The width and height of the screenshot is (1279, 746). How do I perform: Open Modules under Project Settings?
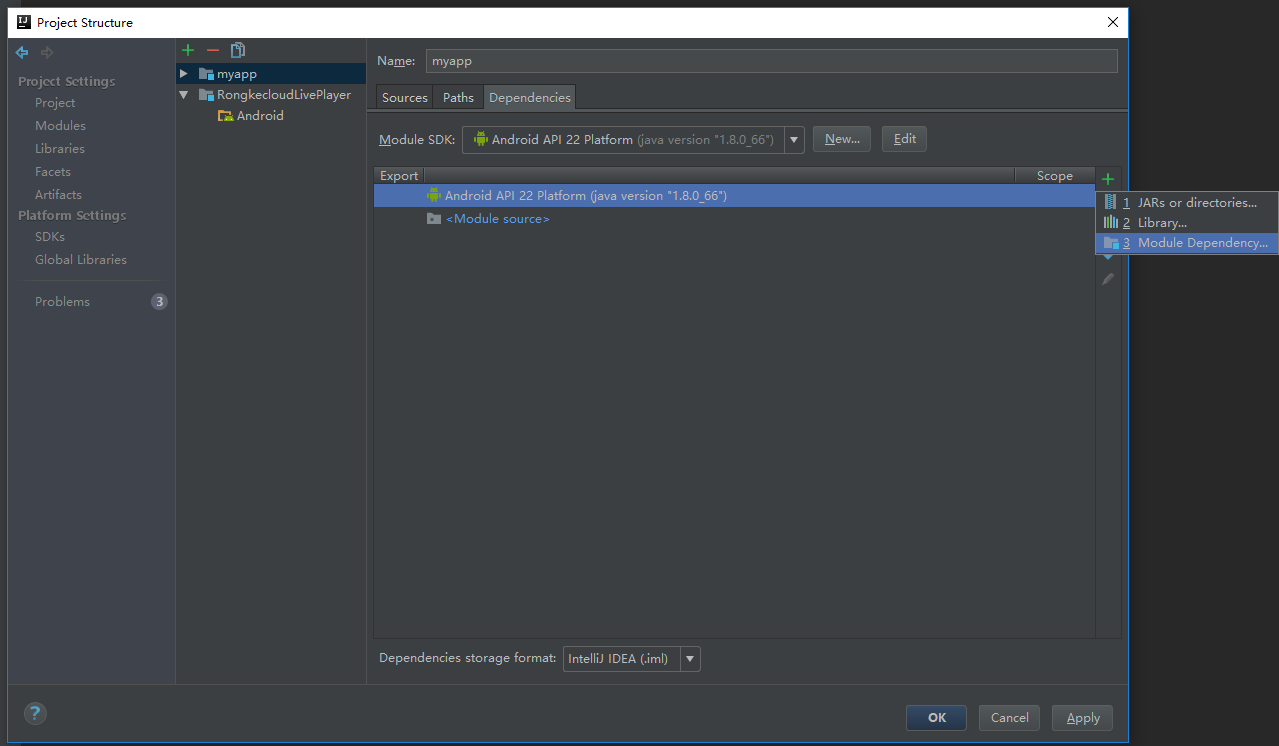coord(60,126)
